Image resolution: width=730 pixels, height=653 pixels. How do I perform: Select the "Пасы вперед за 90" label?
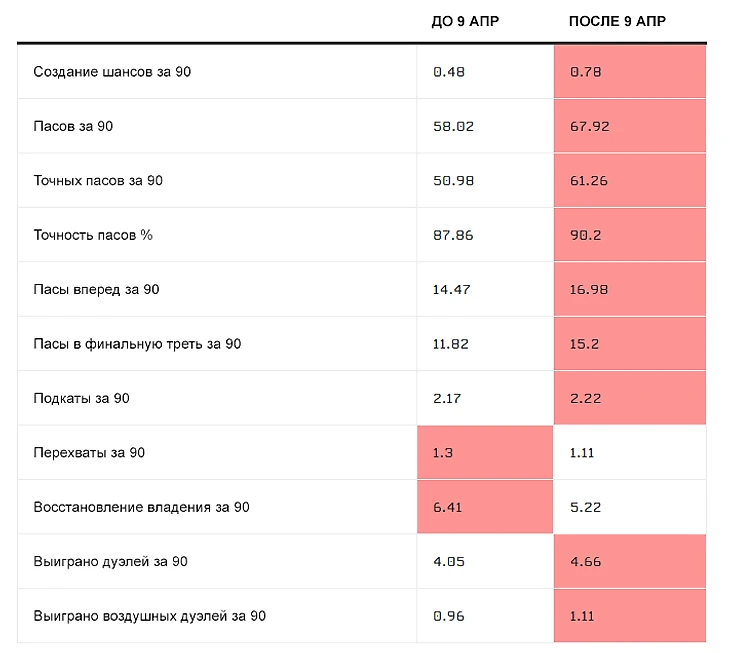[x=96, y=289]
